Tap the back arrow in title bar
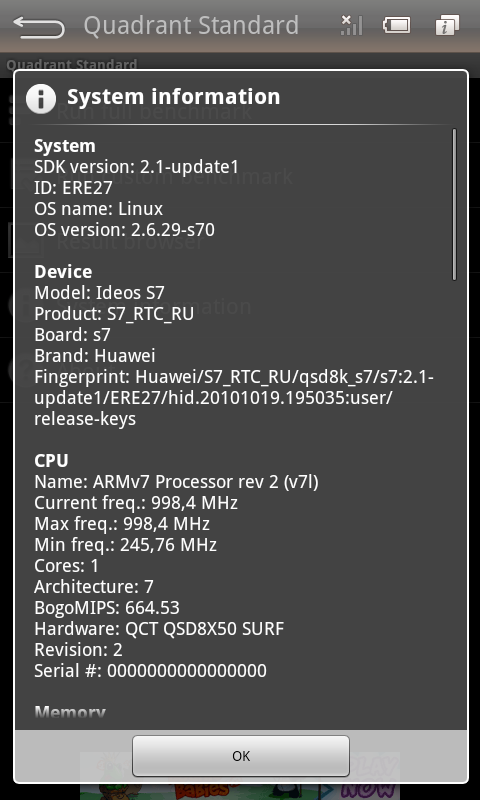Screen dimensions: 480x800 [39, 27]
